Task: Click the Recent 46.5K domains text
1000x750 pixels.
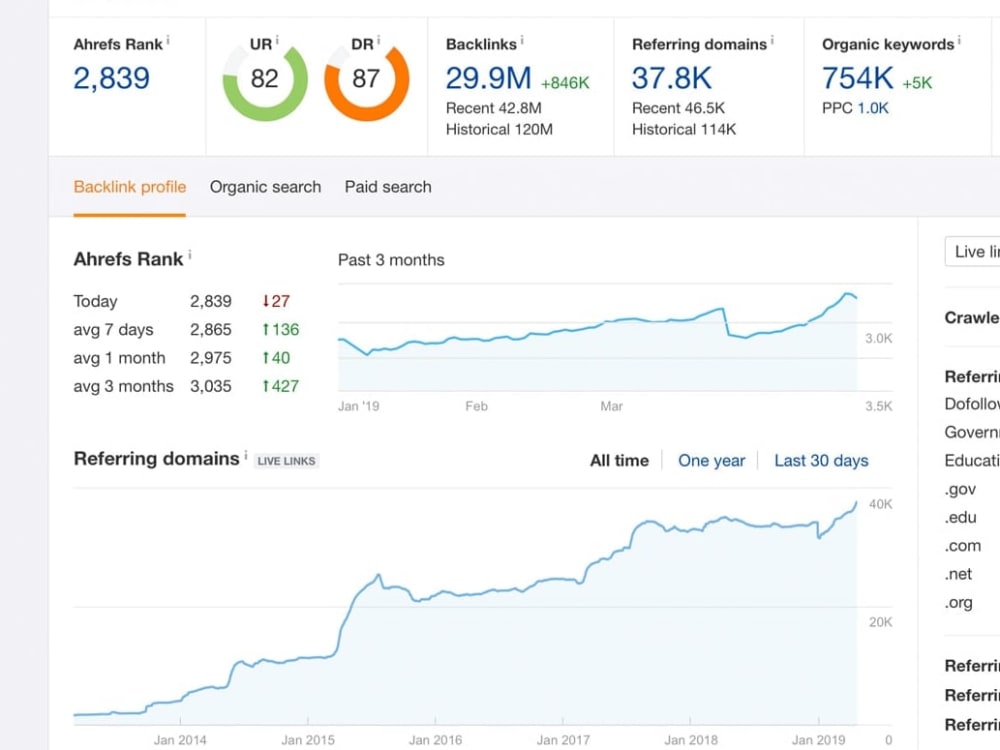Action: pyautogui.click(x=678, y=108)
